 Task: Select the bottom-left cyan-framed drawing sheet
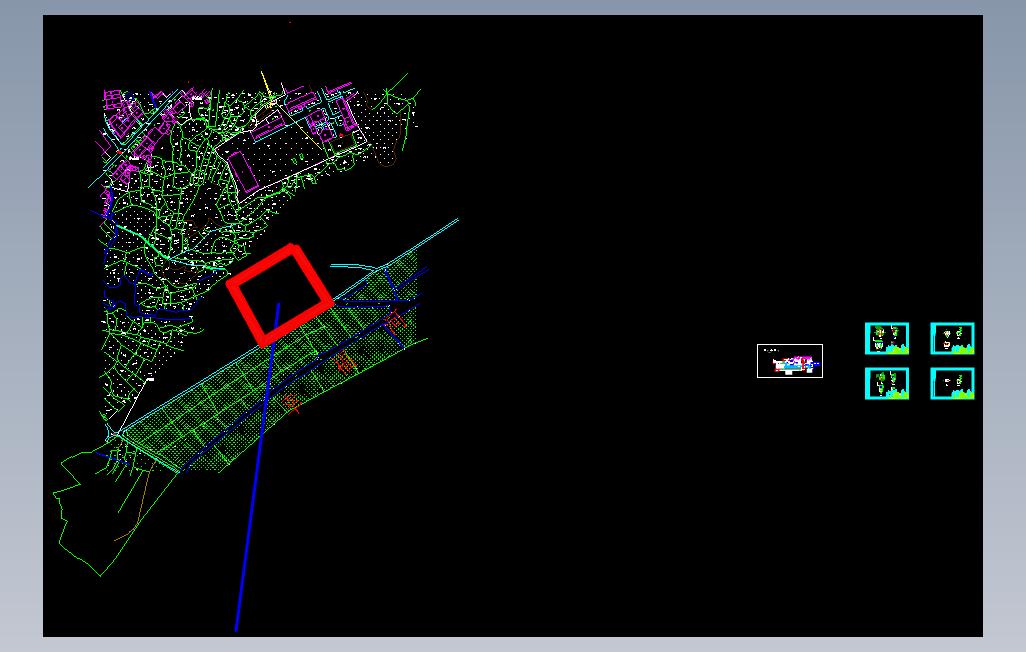887,383
